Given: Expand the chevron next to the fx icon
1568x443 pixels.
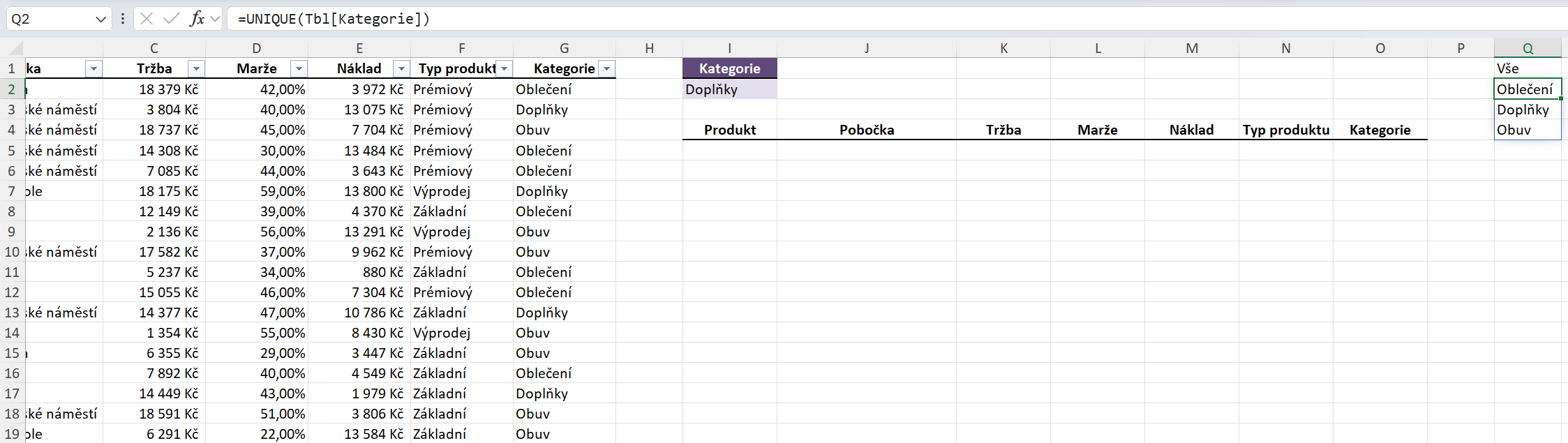Looking at the screenshot, I should pos(215,19).
